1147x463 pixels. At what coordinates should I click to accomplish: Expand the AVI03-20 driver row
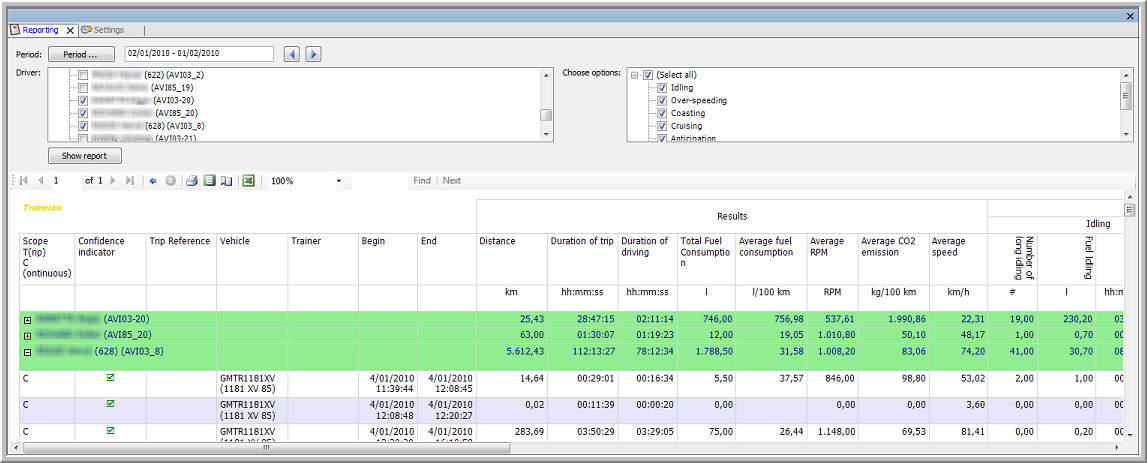(27, 320)
